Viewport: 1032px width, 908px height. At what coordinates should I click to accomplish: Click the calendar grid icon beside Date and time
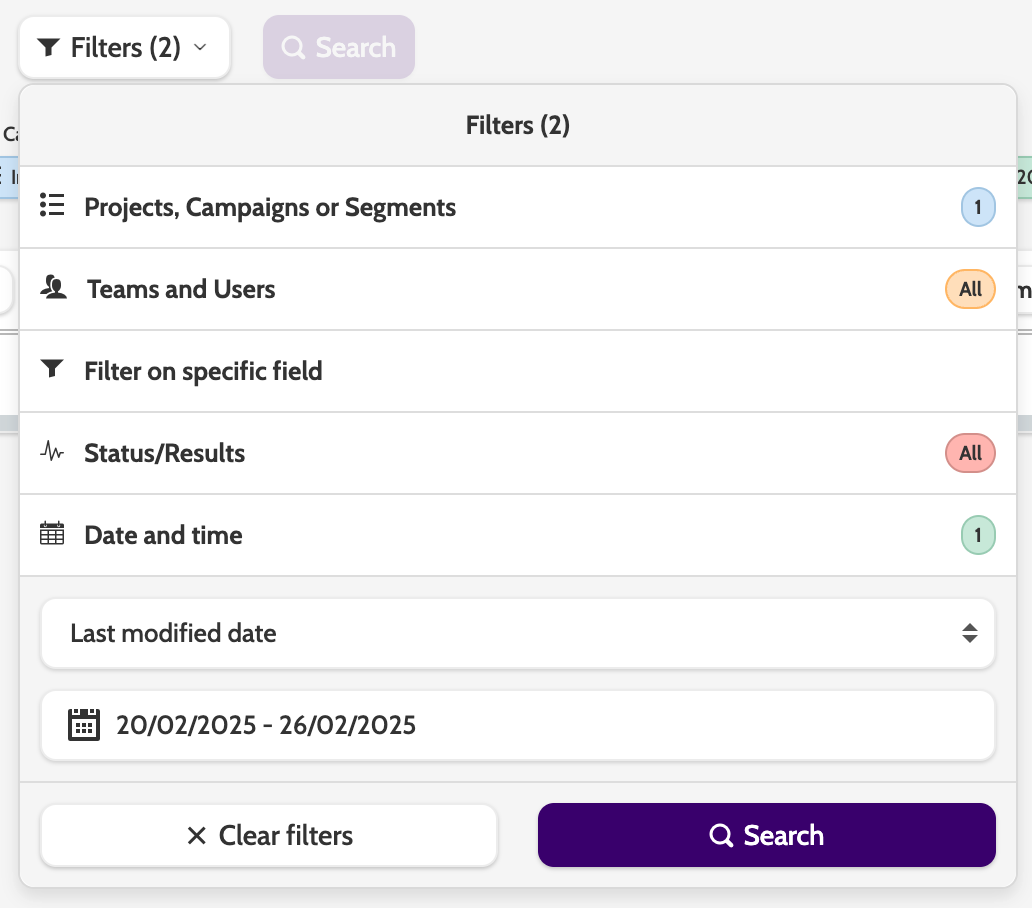point(52,534)
